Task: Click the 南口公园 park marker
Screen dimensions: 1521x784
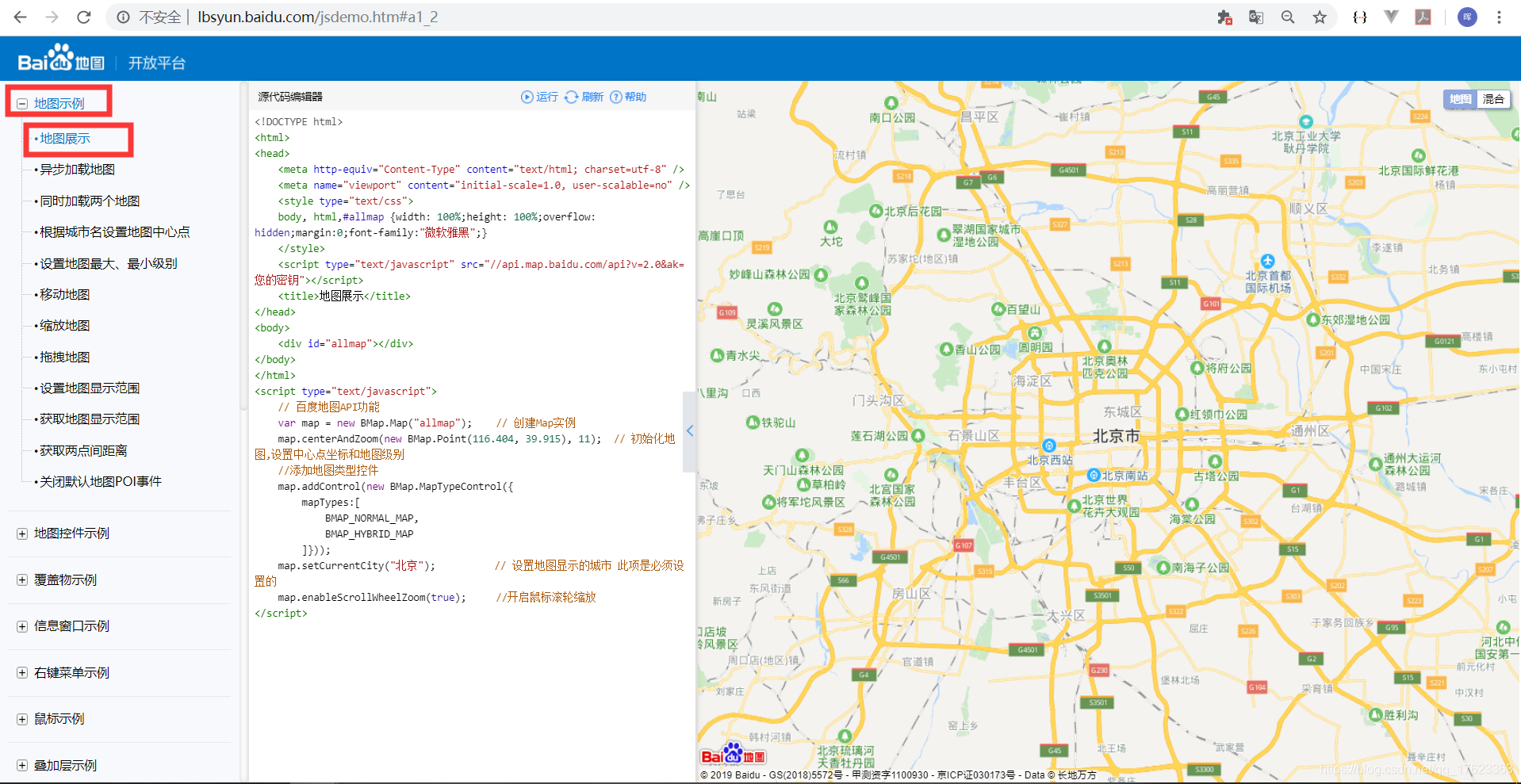Action: (x=891, y=103)
